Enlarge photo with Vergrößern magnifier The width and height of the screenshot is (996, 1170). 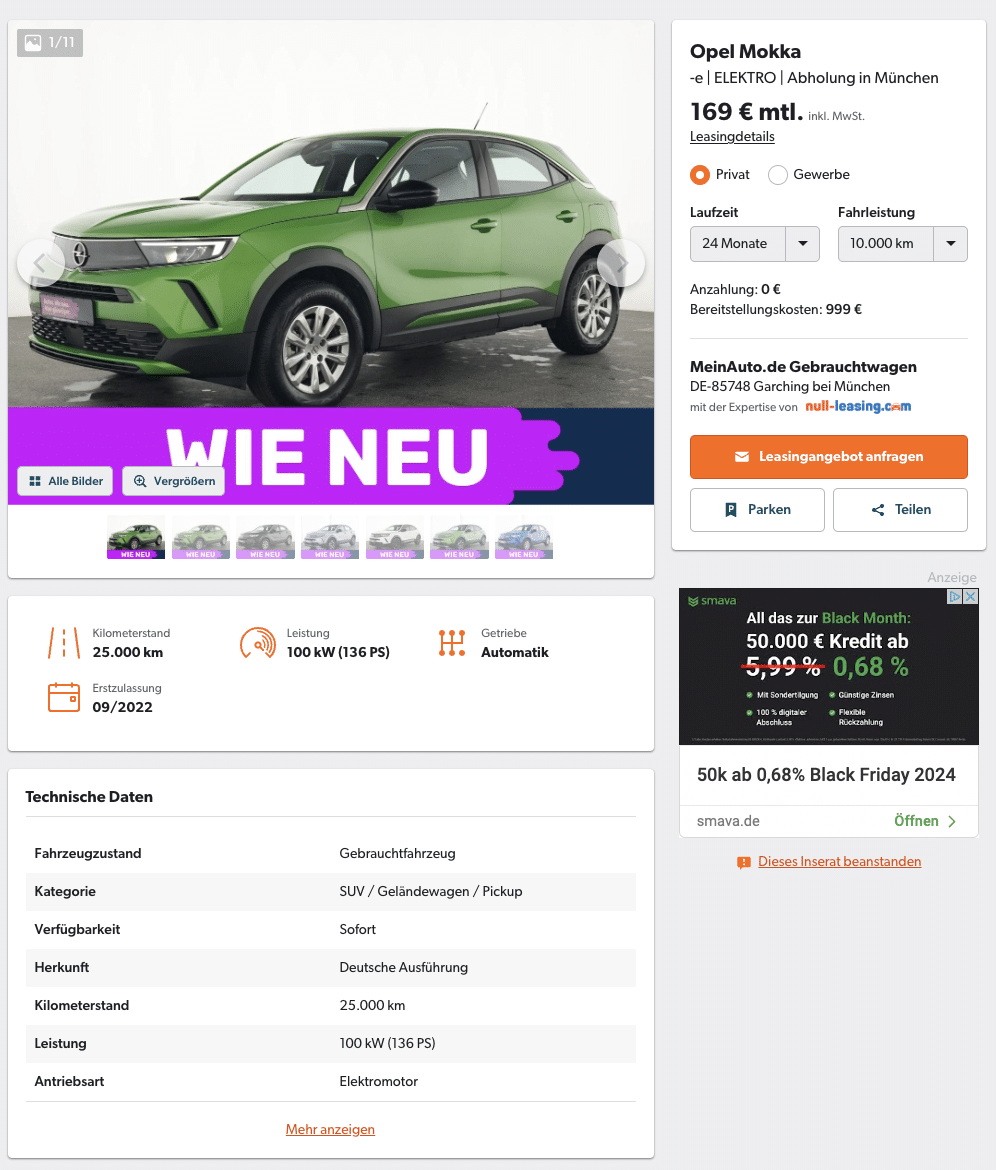(174, 481)
